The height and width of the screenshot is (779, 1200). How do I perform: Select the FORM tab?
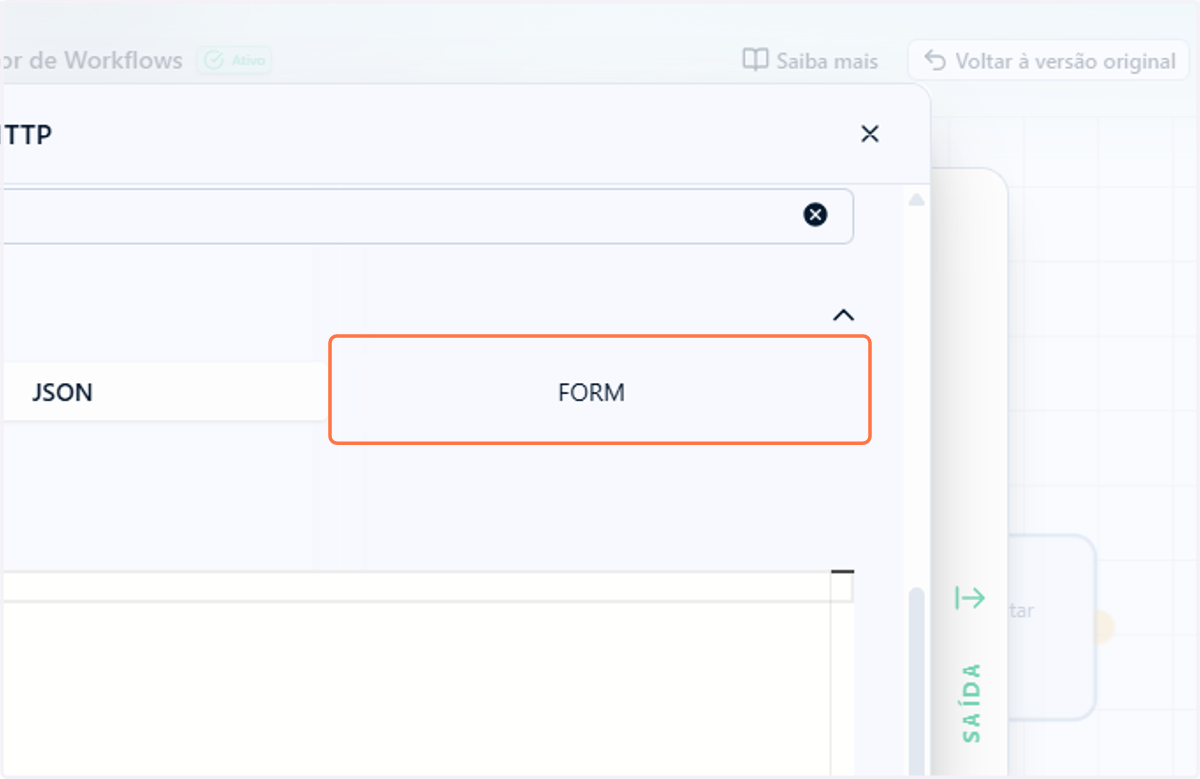(600, 390)
